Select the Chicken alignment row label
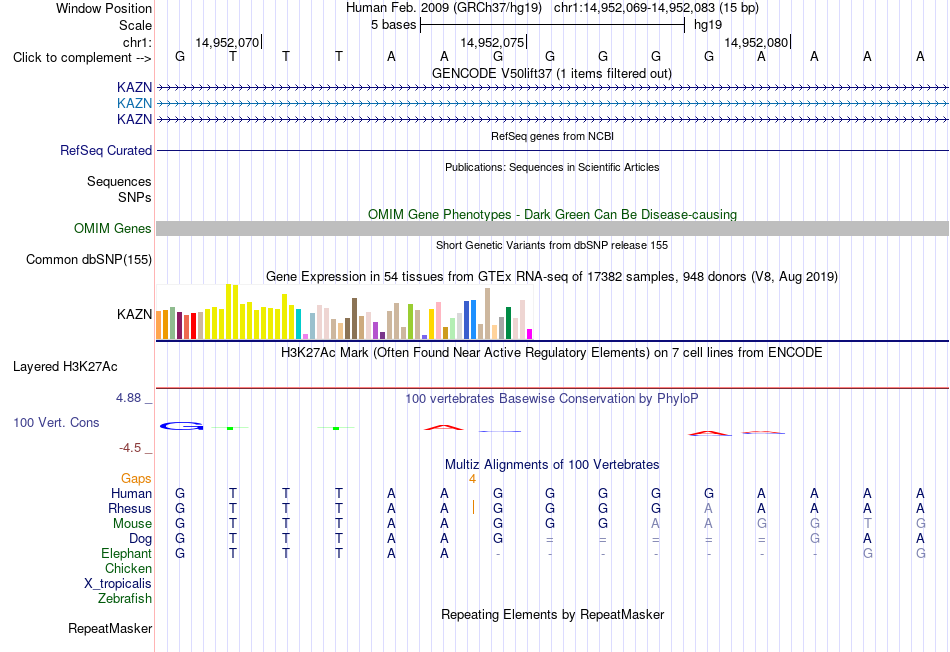The height and width of the screenshot is (652, 950). click(128, 568)
